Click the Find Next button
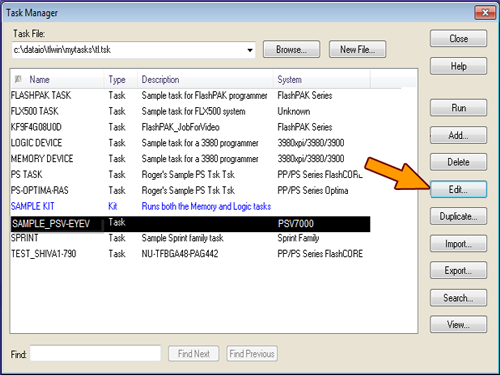Viewport: 500px width, 376px height. click(194, 353)
